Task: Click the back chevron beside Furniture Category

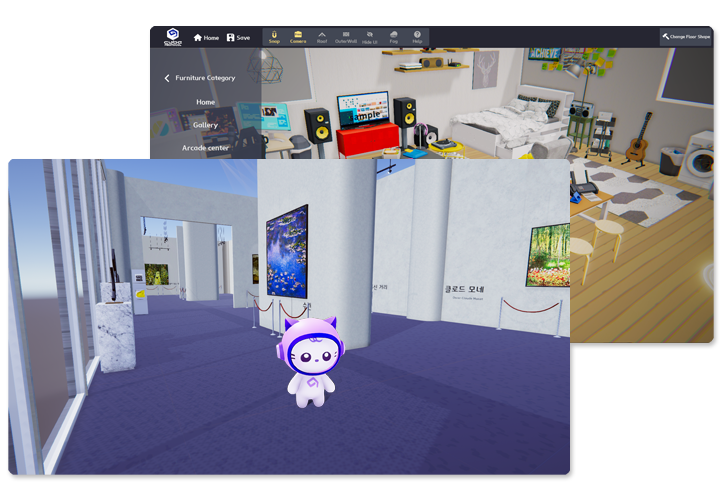Action: [167, 78]
